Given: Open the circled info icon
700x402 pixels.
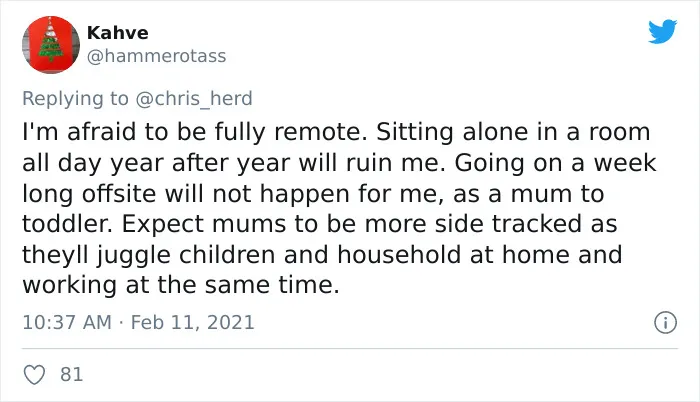Looking at the screenshot, I should point(666,322).
